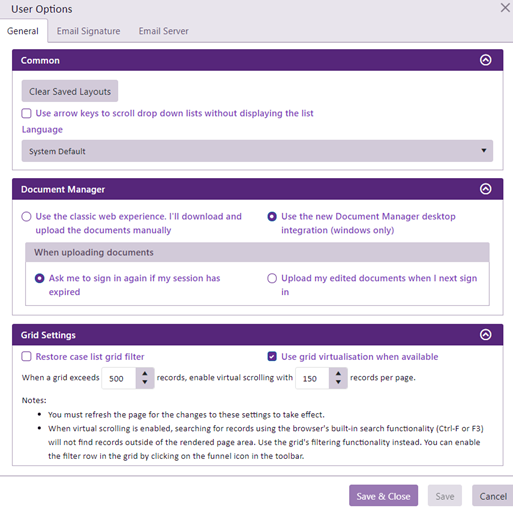The height and width of the screenshot is (508, 513).
Task: Collapse the Document Manager section chevron
Action: coord(485,189)
